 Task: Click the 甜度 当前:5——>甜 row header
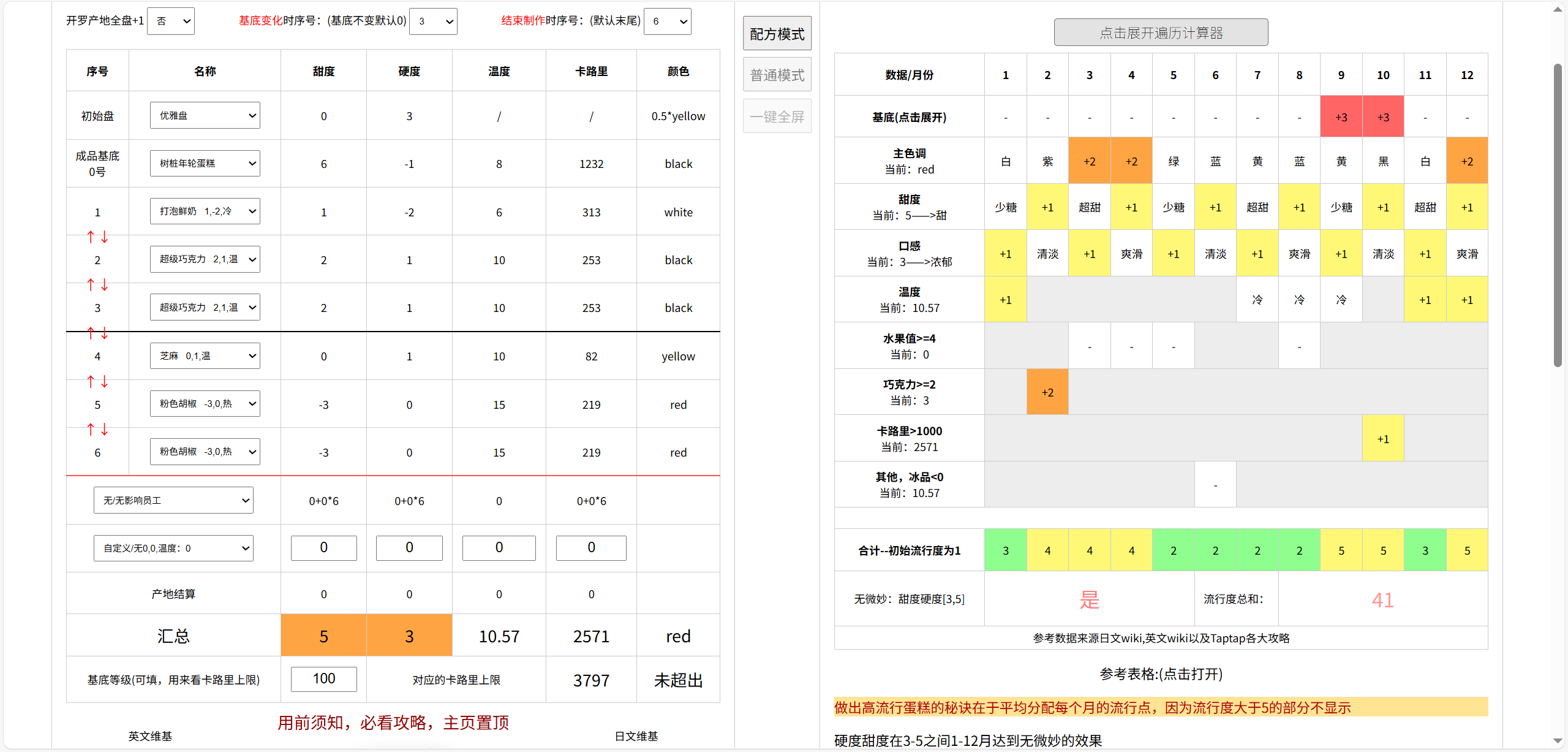pos(909,207)
